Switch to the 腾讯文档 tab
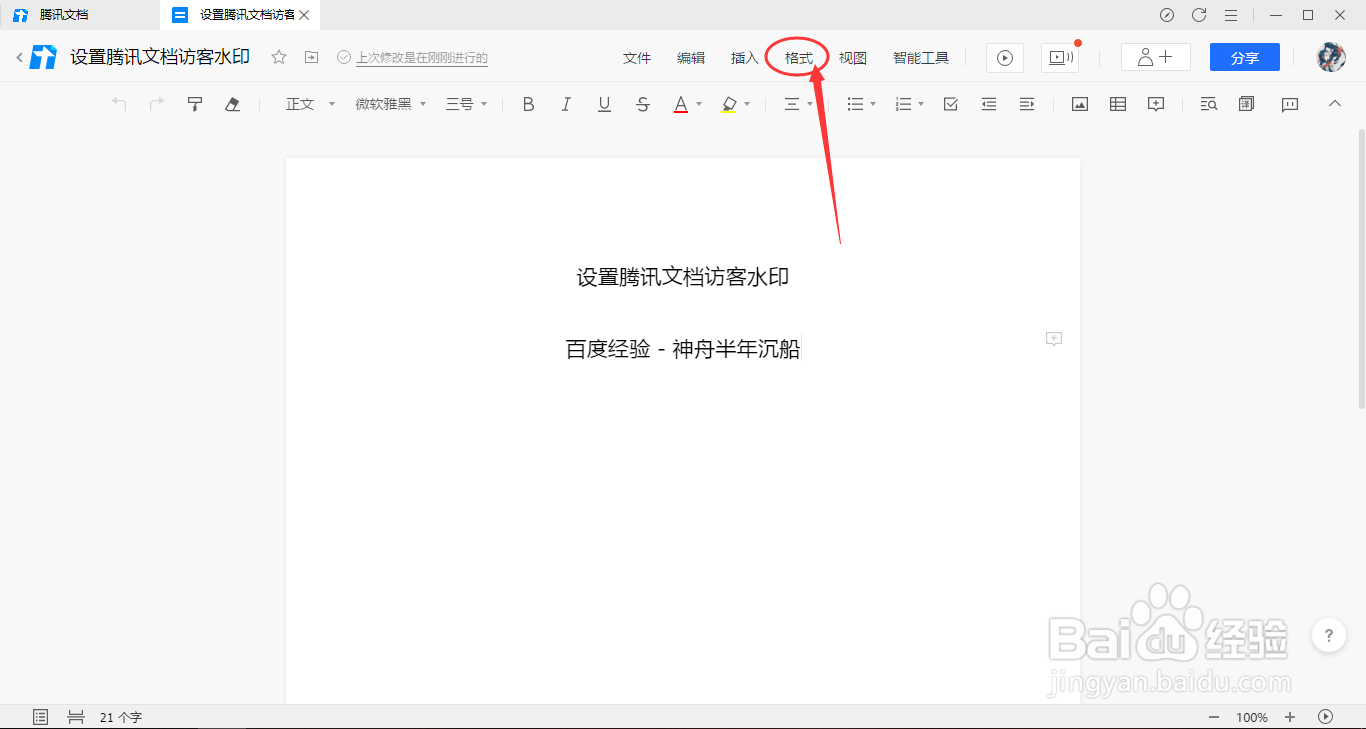 64,15
